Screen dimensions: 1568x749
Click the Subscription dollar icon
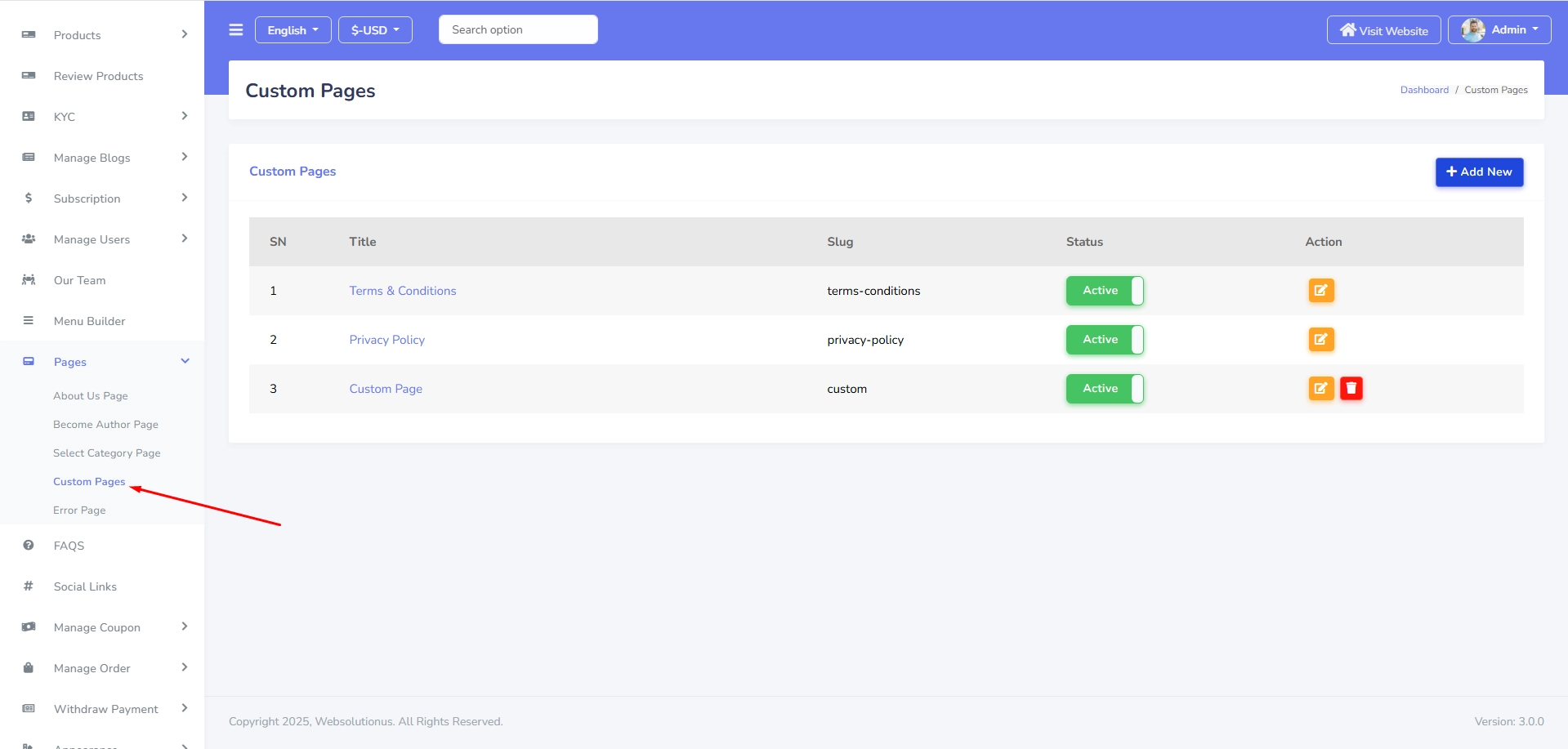pos(29,198)
